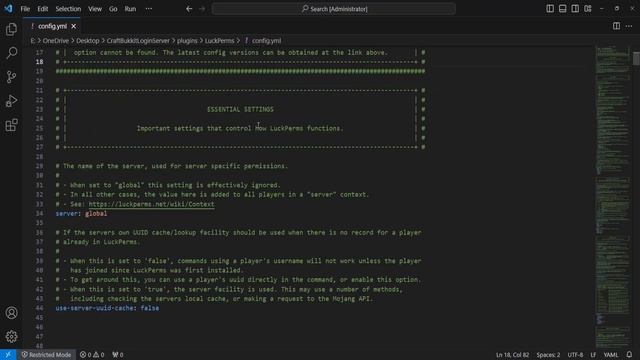Open the Accounts menu icon
Viewport: 640px width, 360px height.
[x=11, y=313]
